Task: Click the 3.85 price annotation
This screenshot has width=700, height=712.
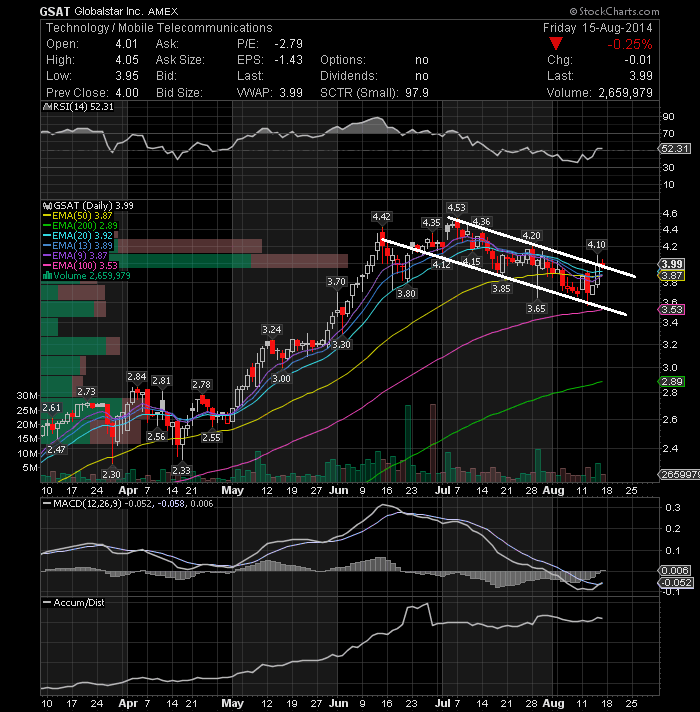Action: (x=501, y=288)
